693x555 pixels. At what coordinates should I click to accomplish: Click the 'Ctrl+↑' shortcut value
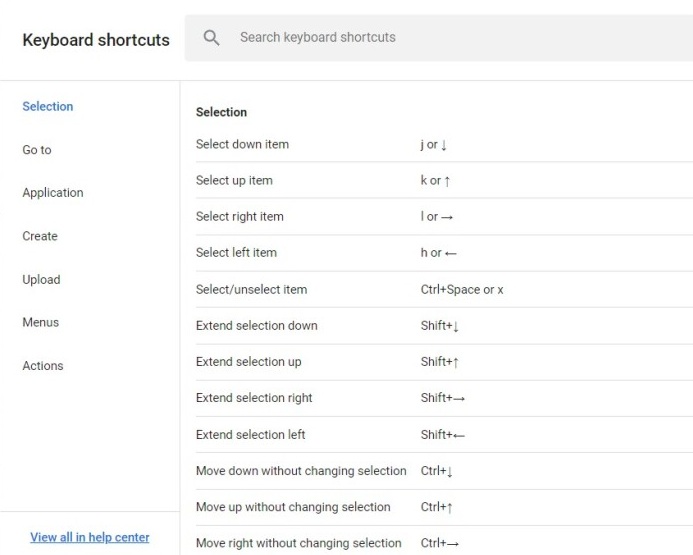pos(437,507)
